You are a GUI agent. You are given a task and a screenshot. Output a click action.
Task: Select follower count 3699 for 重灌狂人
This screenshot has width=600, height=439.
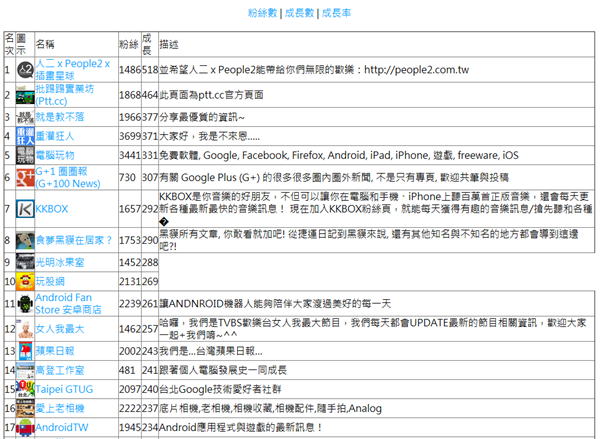pos(130,136)
